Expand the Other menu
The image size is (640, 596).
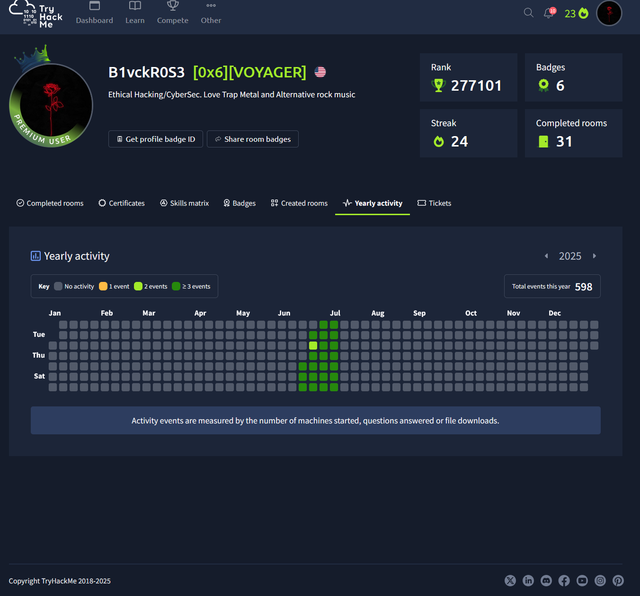pos(211,13)
